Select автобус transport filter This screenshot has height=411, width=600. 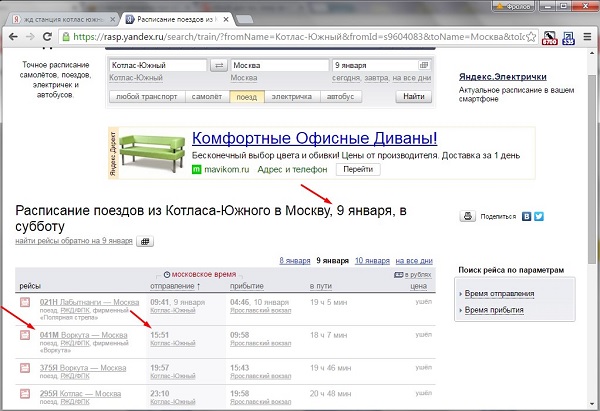pos(341,97)
